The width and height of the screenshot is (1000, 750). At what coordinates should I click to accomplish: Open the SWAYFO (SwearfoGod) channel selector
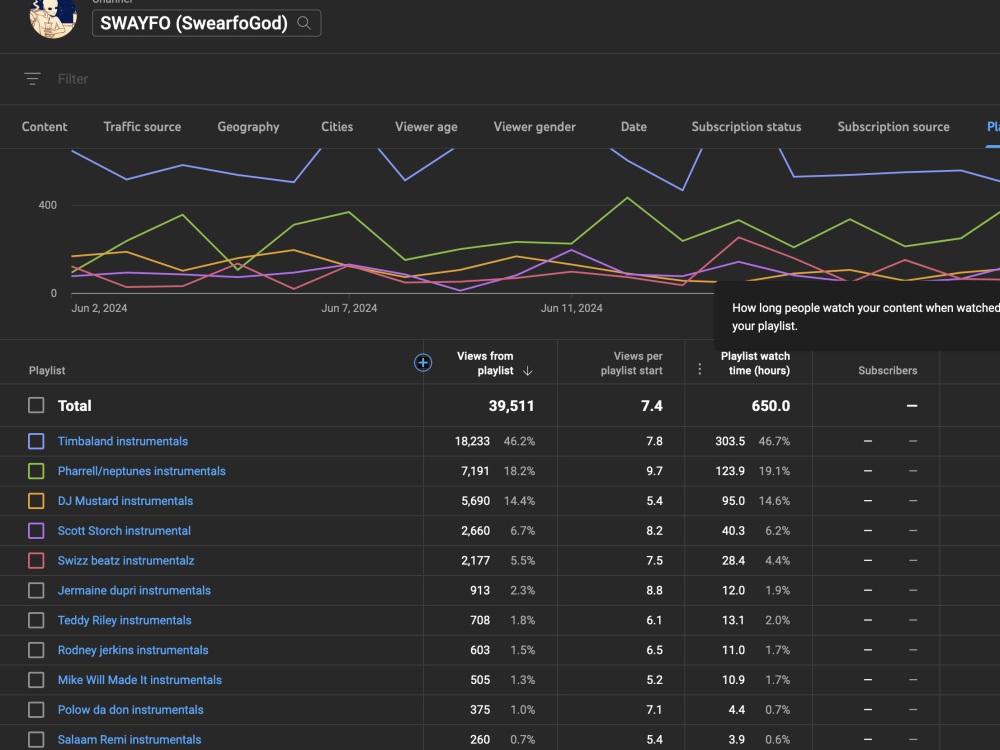coord(207,23)
